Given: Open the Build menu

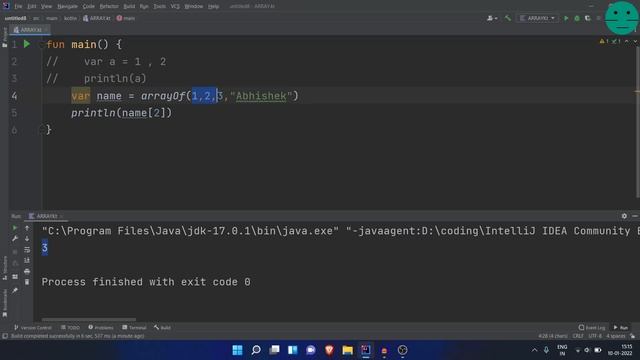Looking at the screenshot, I should point(129,7).
